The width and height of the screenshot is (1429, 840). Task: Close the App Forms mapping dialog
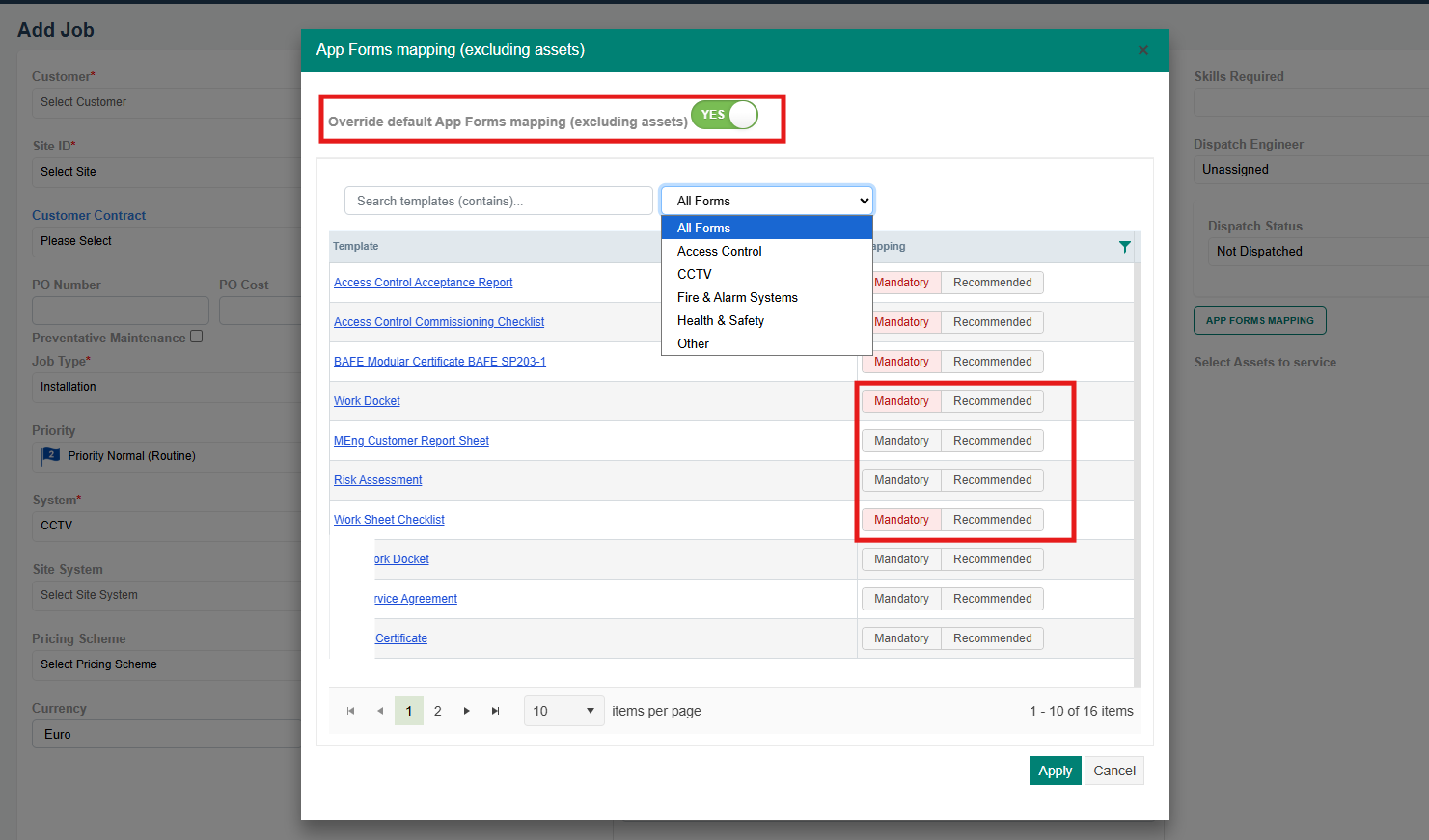(1143, 50)
